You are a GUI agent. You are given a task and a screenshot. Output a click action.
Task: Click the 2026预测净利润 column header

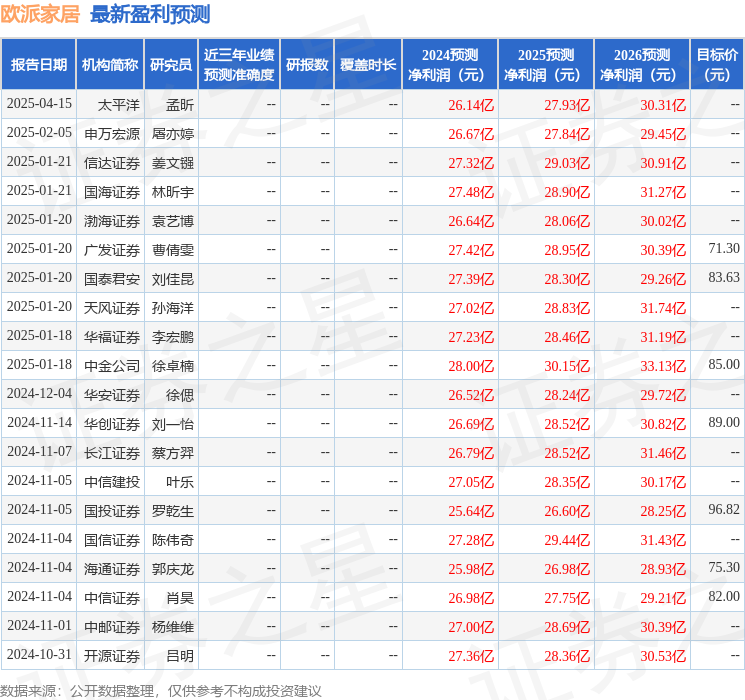(642, 65)
